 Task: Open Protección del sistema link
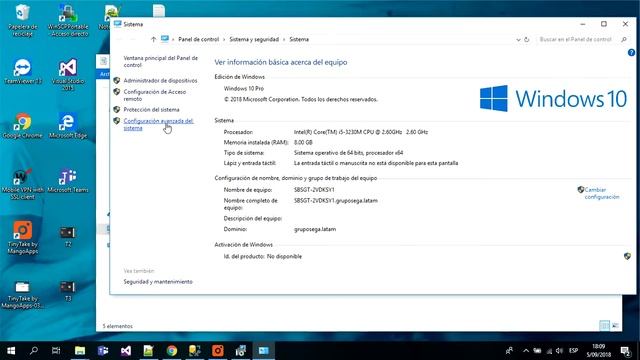(151, 109)
